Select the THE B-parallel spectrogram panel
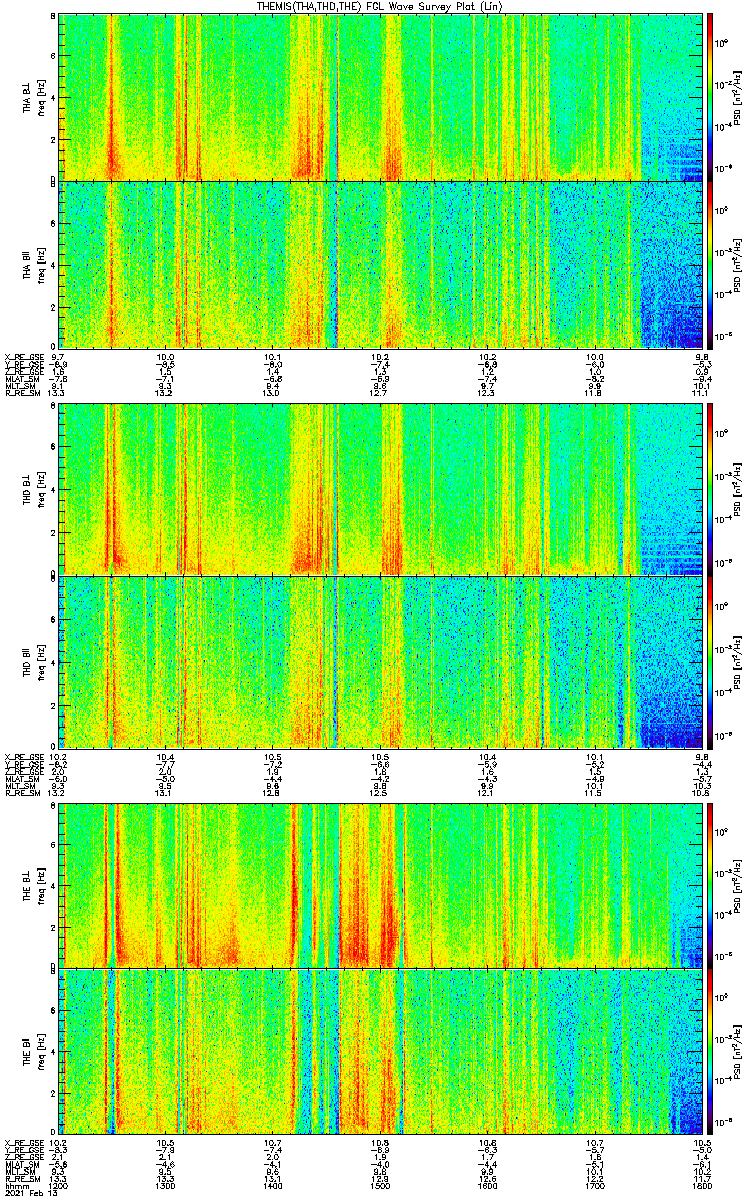 [x=380, y=1050]
